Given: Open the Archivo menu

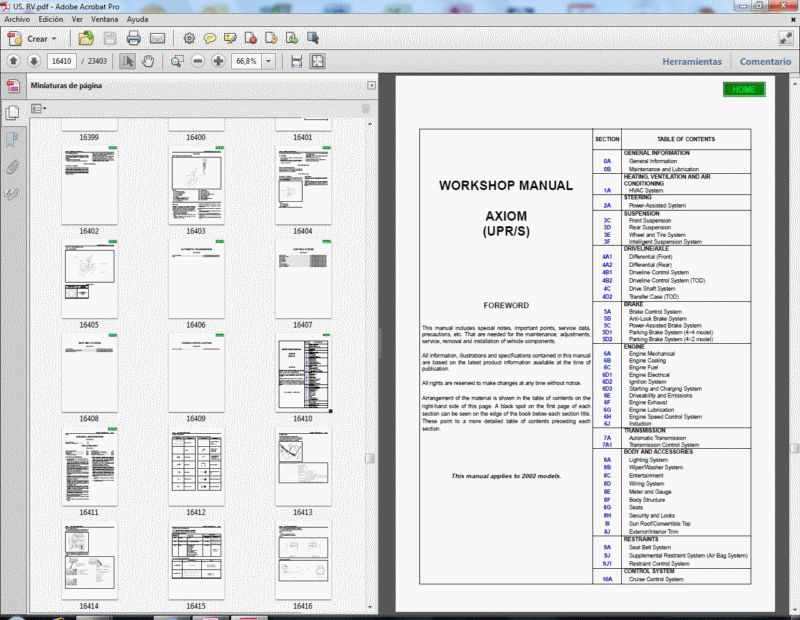Looking at the screenshot, I should (17, 19).
